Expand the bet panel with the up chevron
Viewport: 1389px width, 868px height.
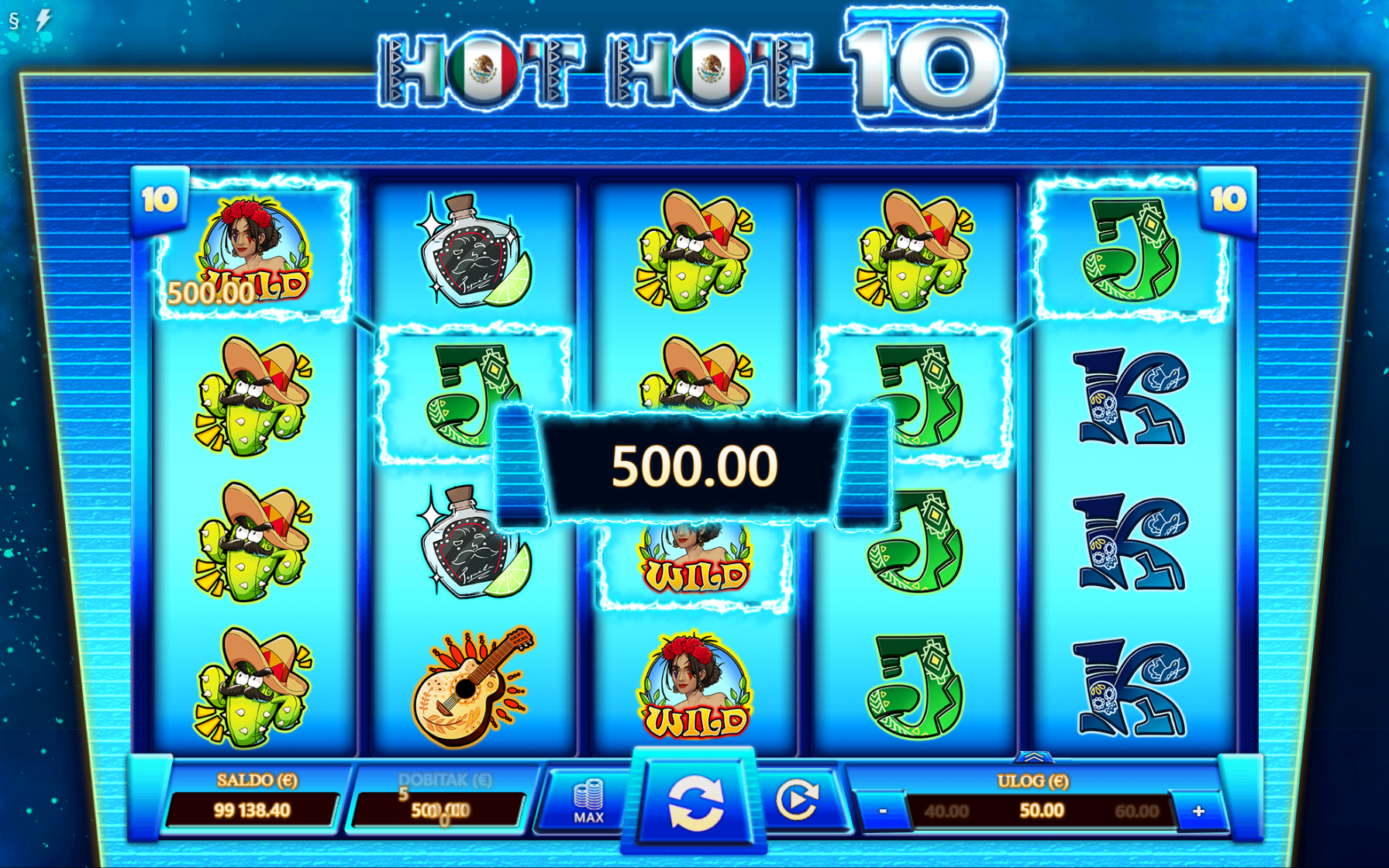pos(1033,758)
